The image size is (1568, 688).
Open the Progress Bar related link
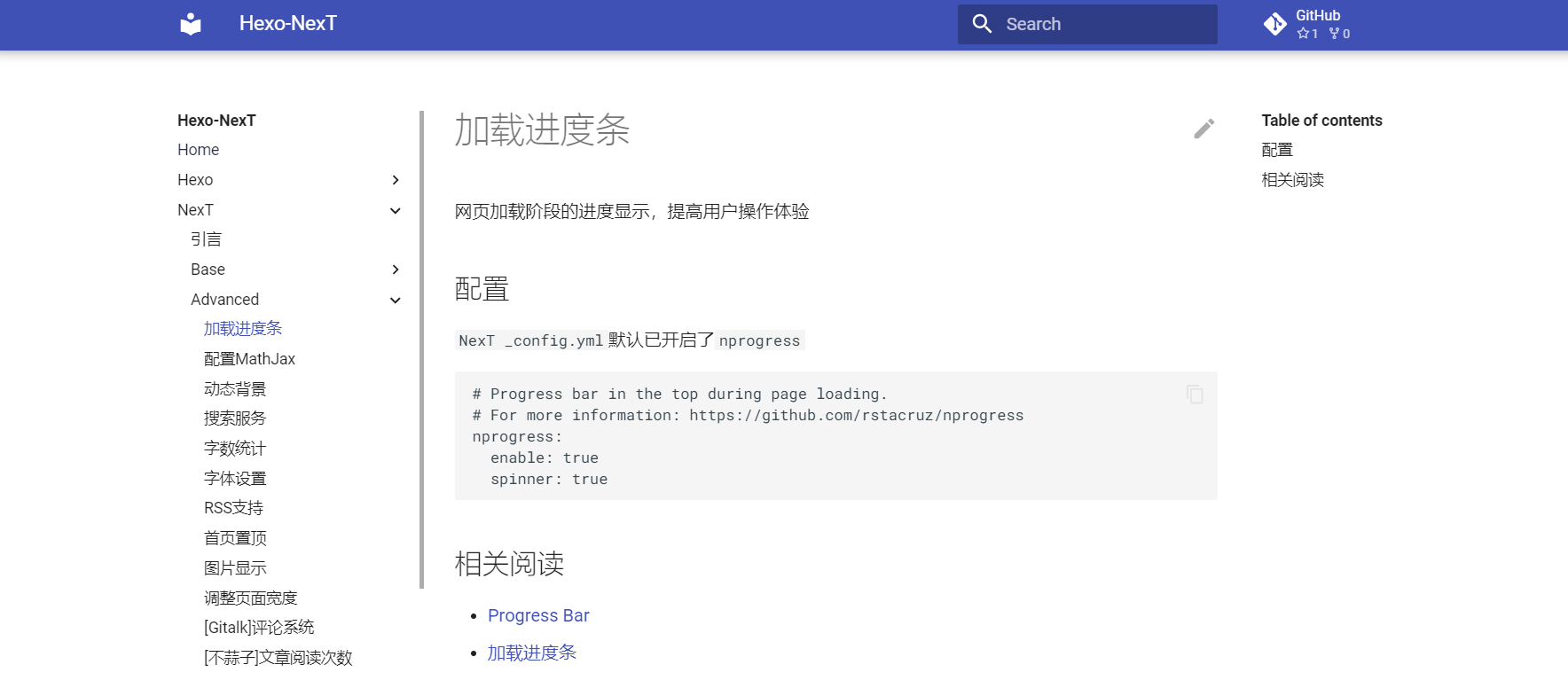pos(538,615)
